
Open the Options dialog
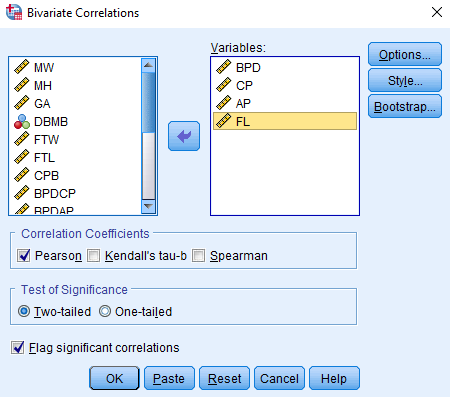point(405,54)
